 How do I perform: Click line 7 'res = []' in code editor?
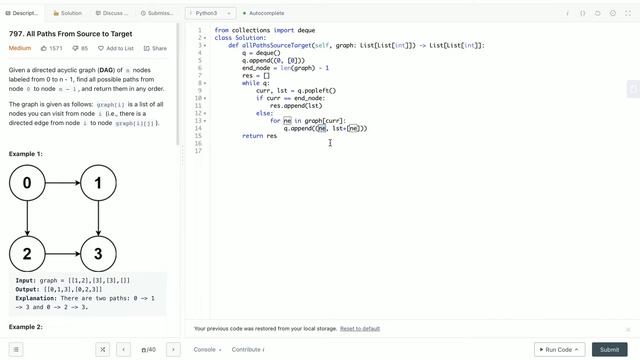coord(256,76)
